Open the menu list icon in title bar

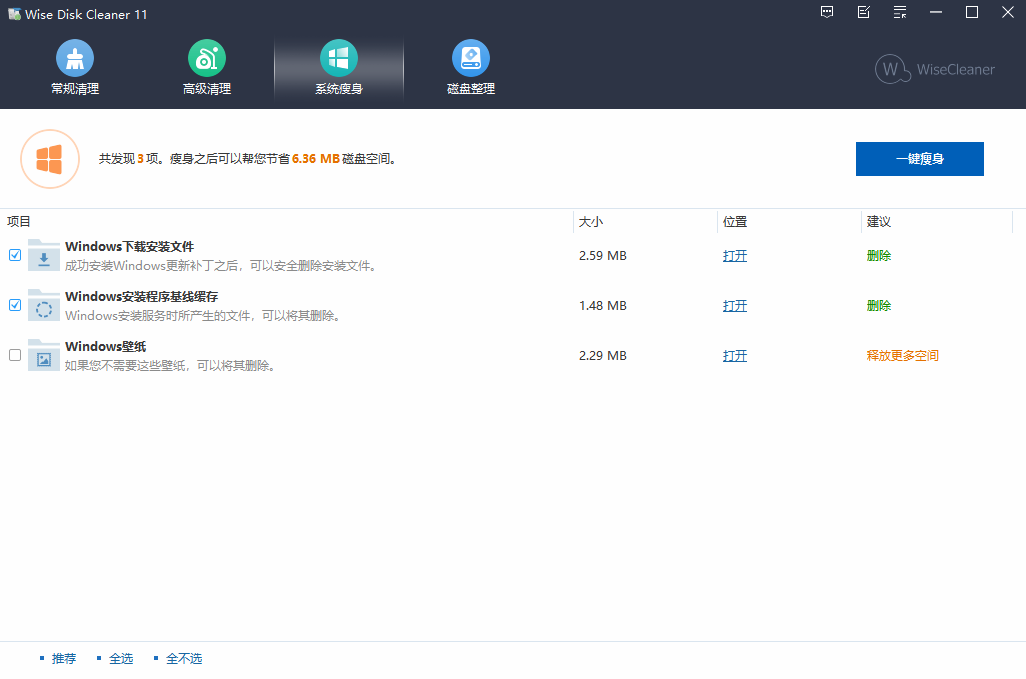[900, 12]
